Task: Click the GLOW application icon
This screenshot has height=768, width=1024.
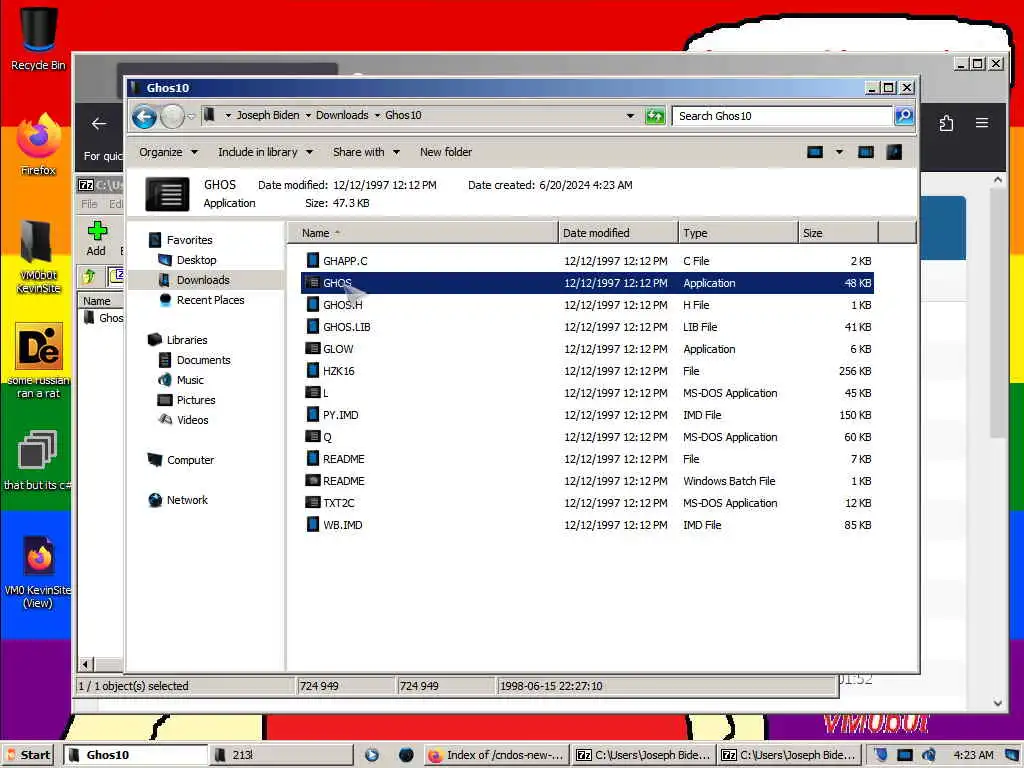Action: [x=313, y=349]
